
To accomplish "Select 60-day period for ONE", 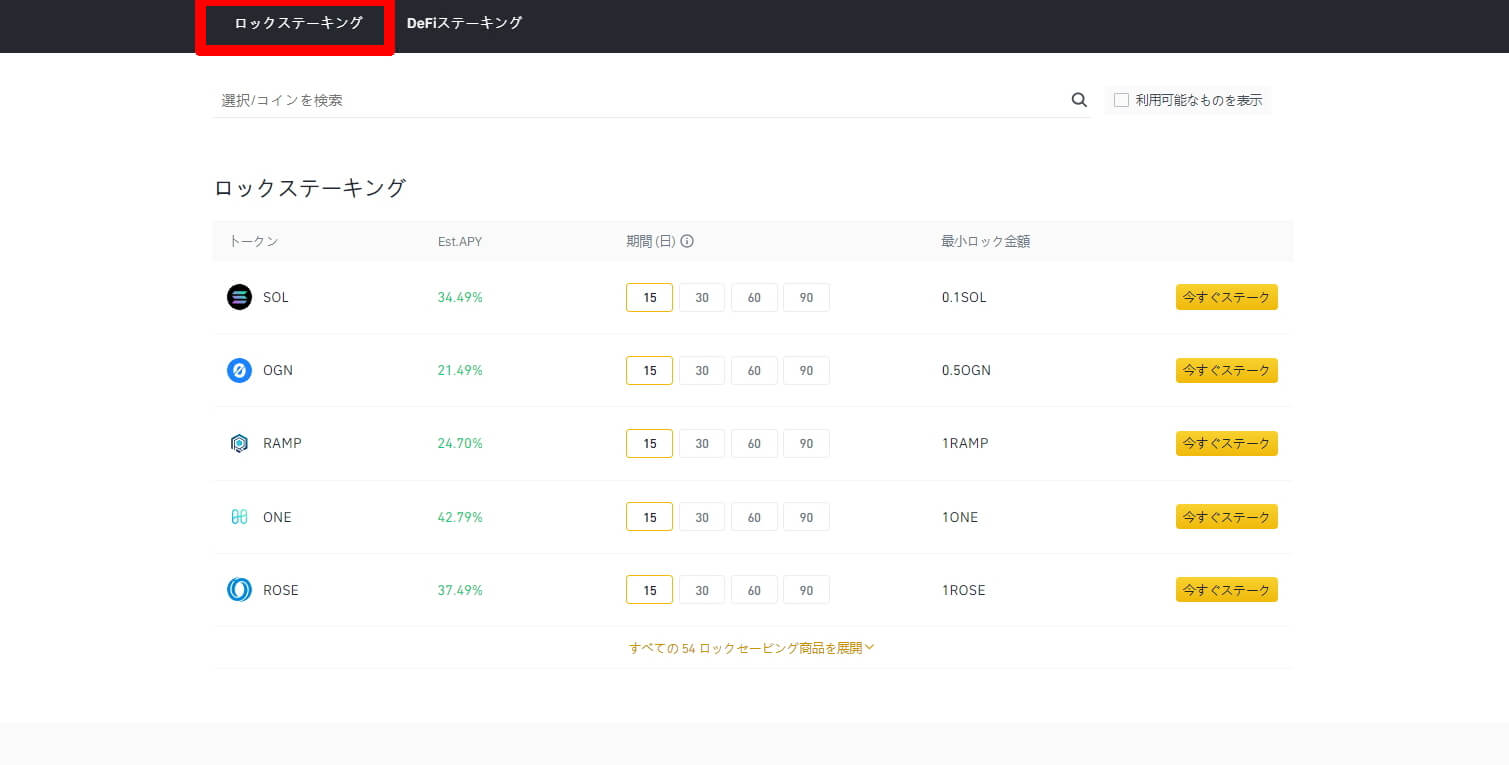I will (x=754, y=517).
